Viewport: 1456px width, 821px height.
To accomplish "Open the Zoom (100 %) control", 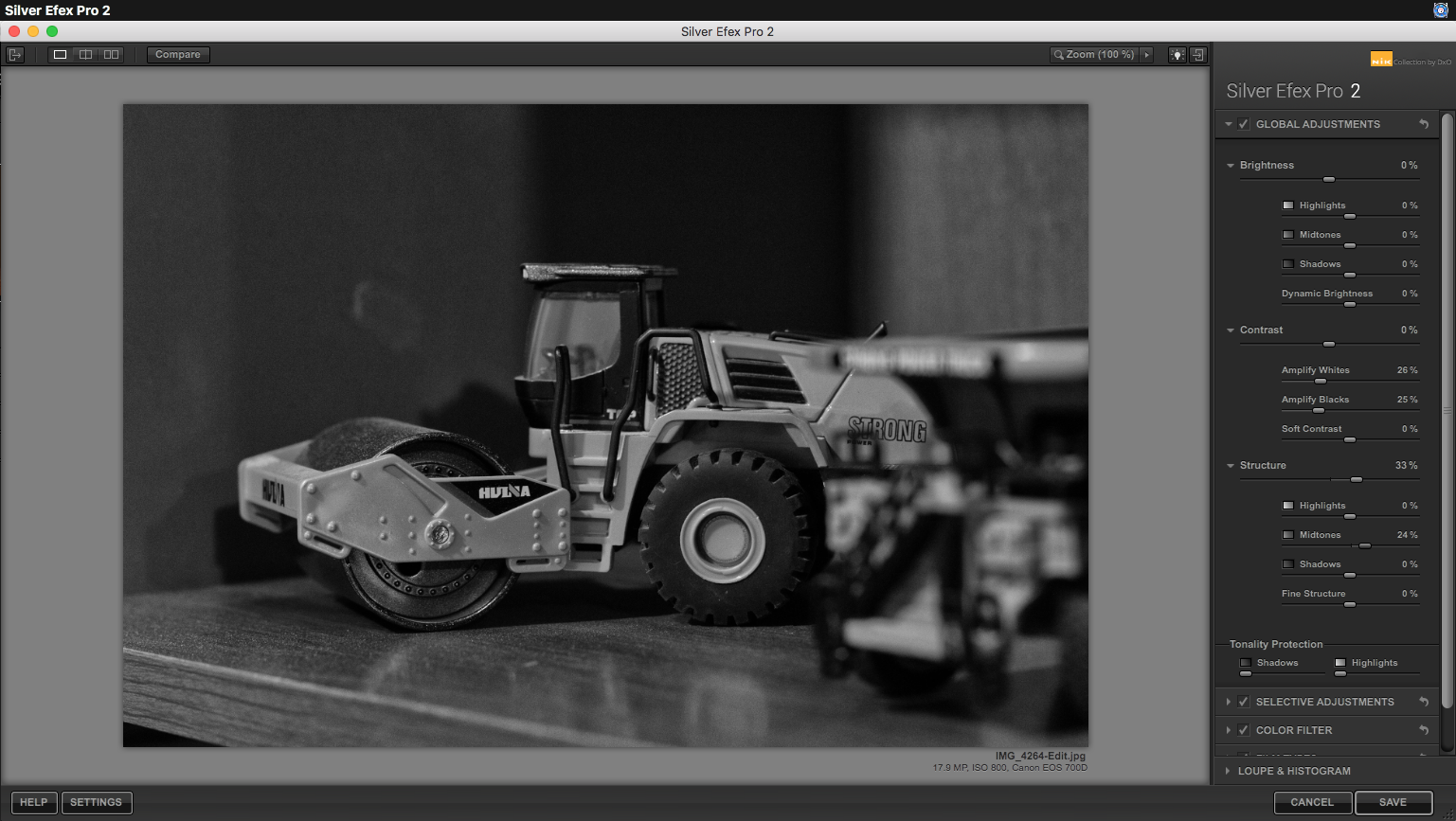I will pos(1094,55).
